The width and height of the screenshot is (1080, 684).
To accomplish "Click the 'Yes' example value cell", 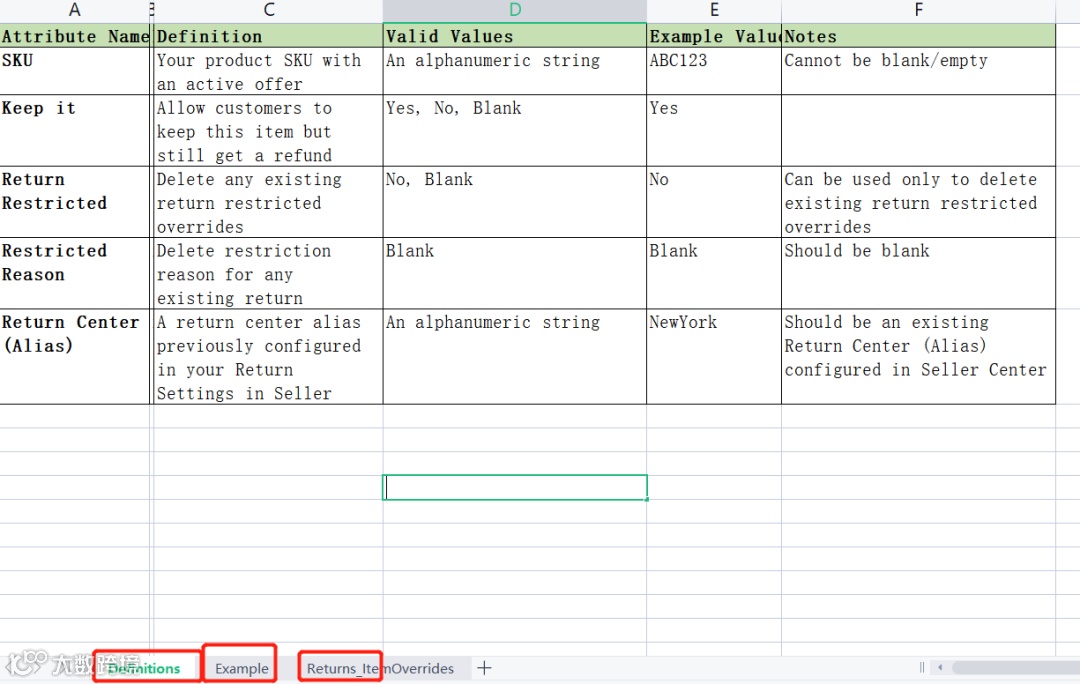I will pos(714,131).
